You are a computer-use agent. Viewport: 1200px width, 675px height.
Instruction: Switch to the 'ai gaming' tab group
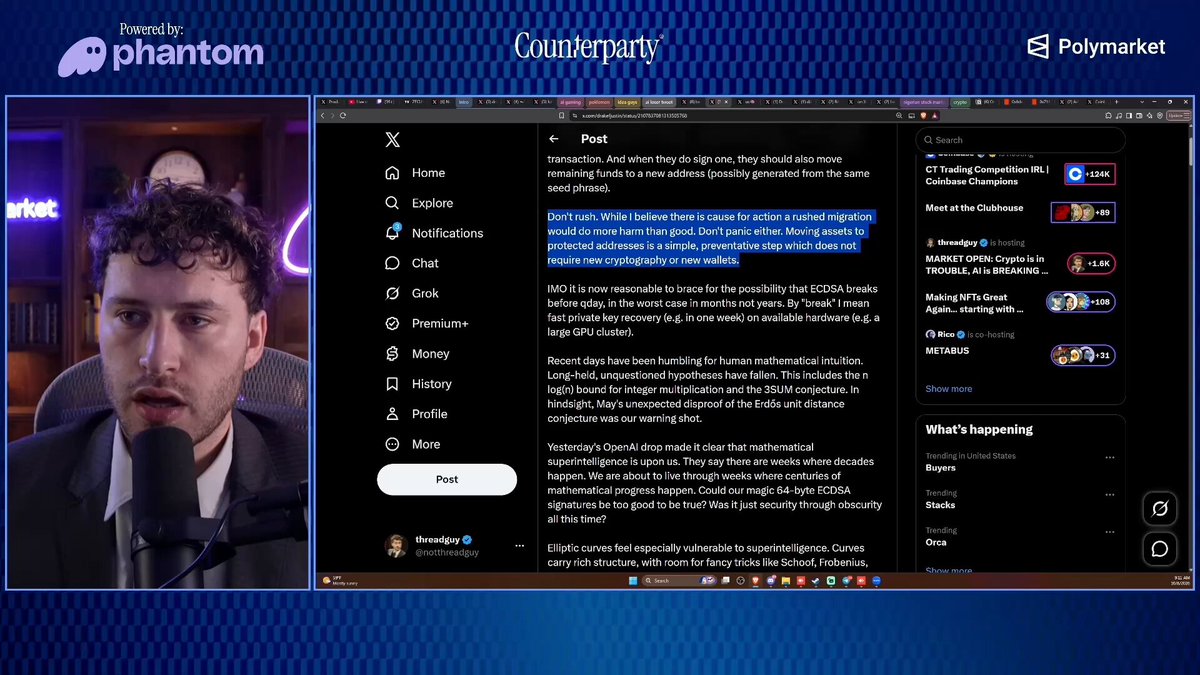(x=570, y=102)
